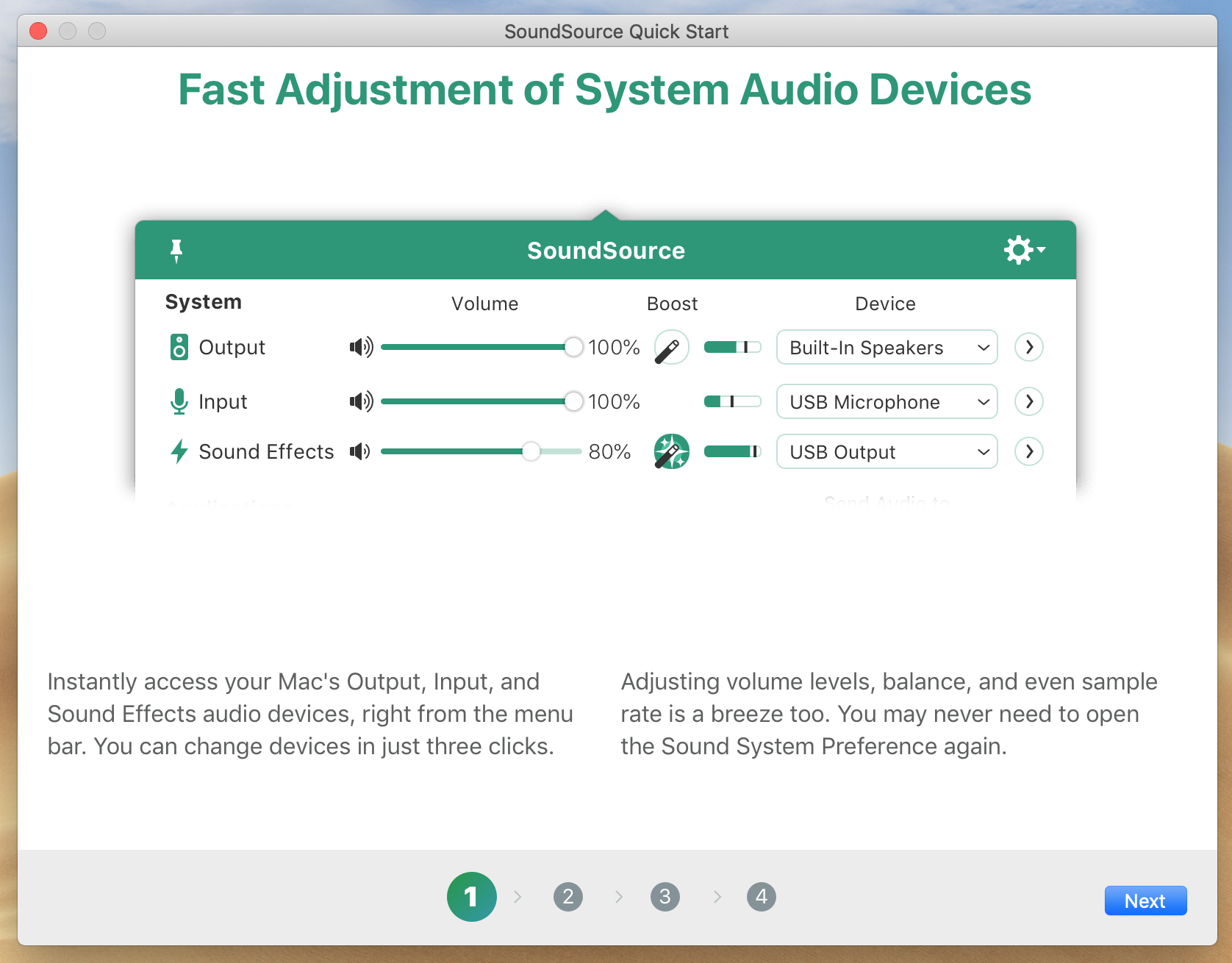Click the Sound Effects 80% volume value

coord(609,451)
